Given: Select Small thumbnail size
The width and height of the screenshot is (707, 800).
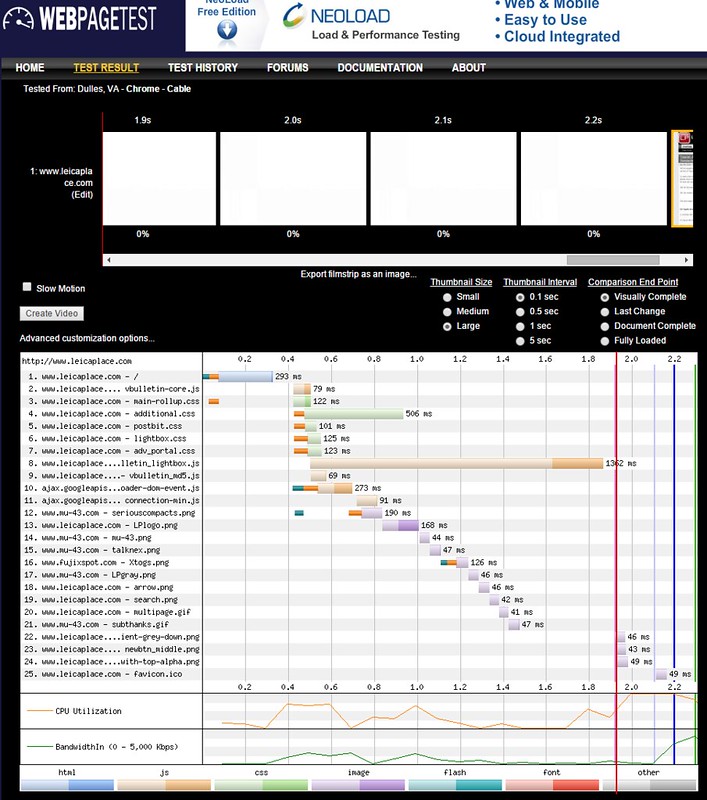Looking at the screenshot, I should coord(447,297).
